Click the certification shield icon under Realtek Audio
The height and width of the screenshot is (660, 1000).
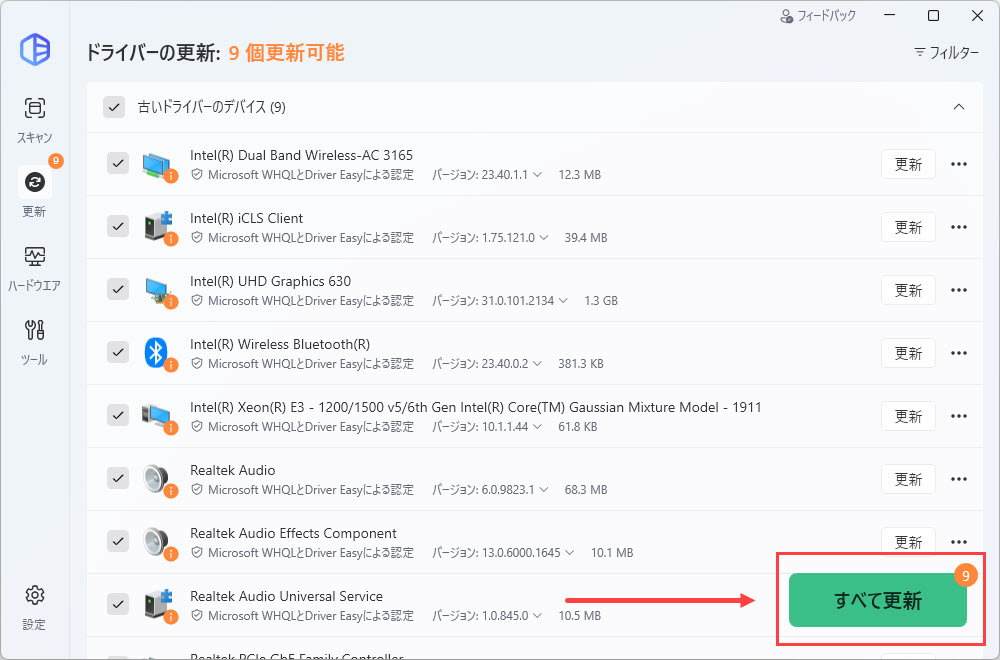pyautogui.click(x=197, y=490)
